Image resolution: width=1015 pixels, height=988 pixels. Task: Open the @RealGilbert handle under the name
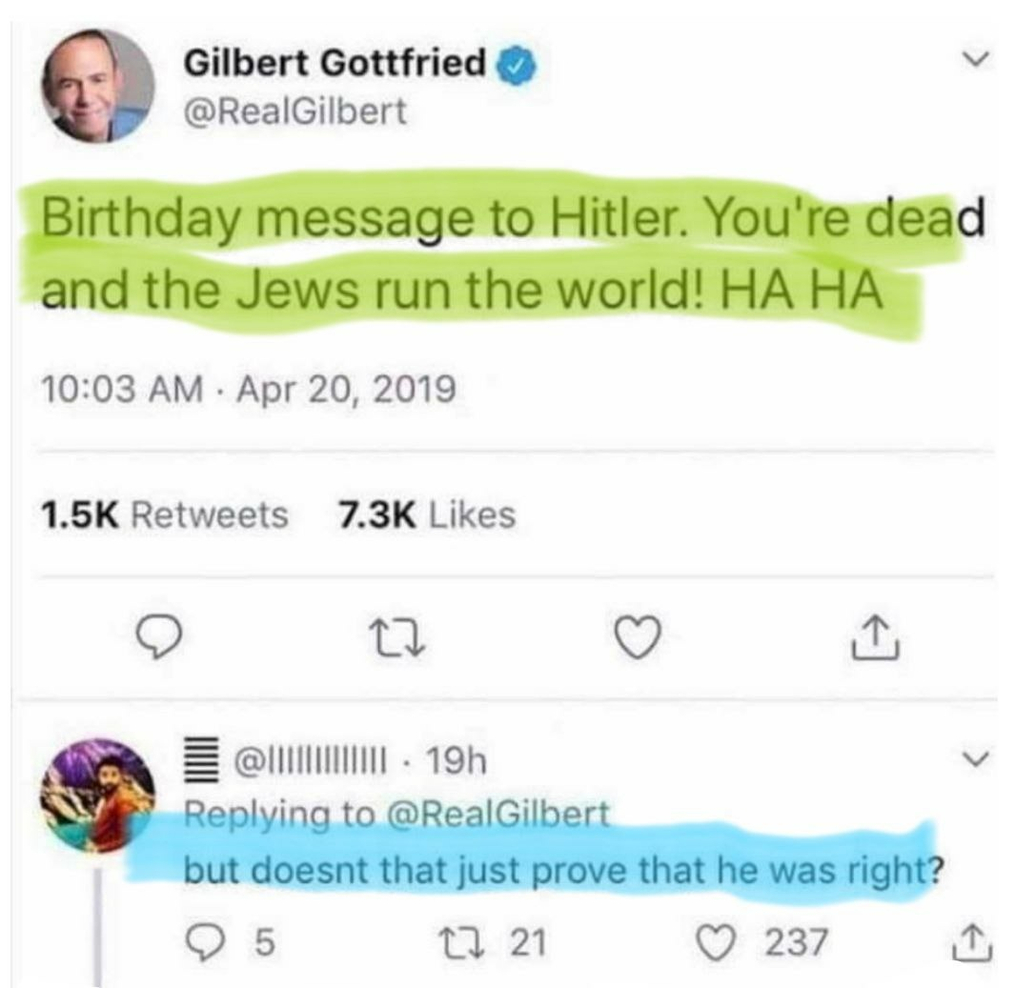[x=296, y=110]
